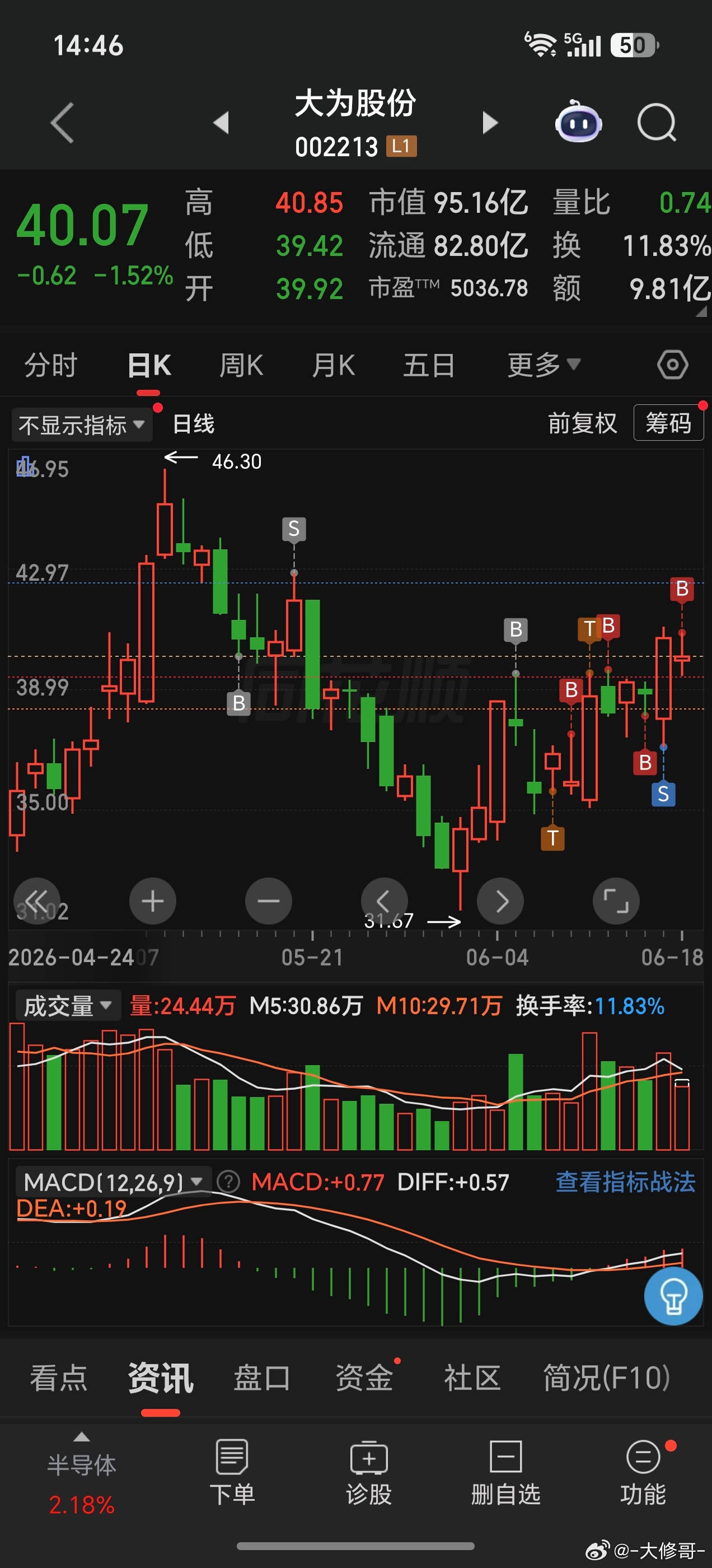Tap the brown T marker below candles
The image size is (712, 1568).
click(552, 838)
